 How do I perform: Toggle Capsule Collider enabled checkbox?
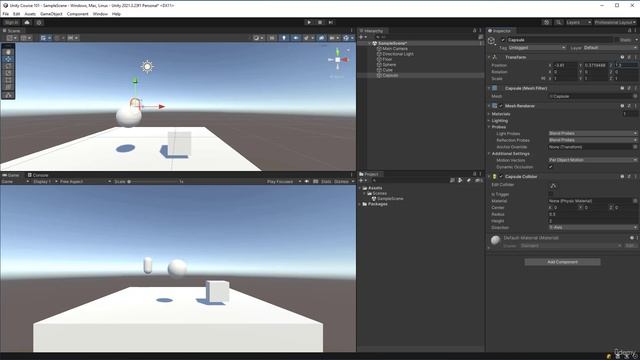pyautogui.click(x=501, y=177)
